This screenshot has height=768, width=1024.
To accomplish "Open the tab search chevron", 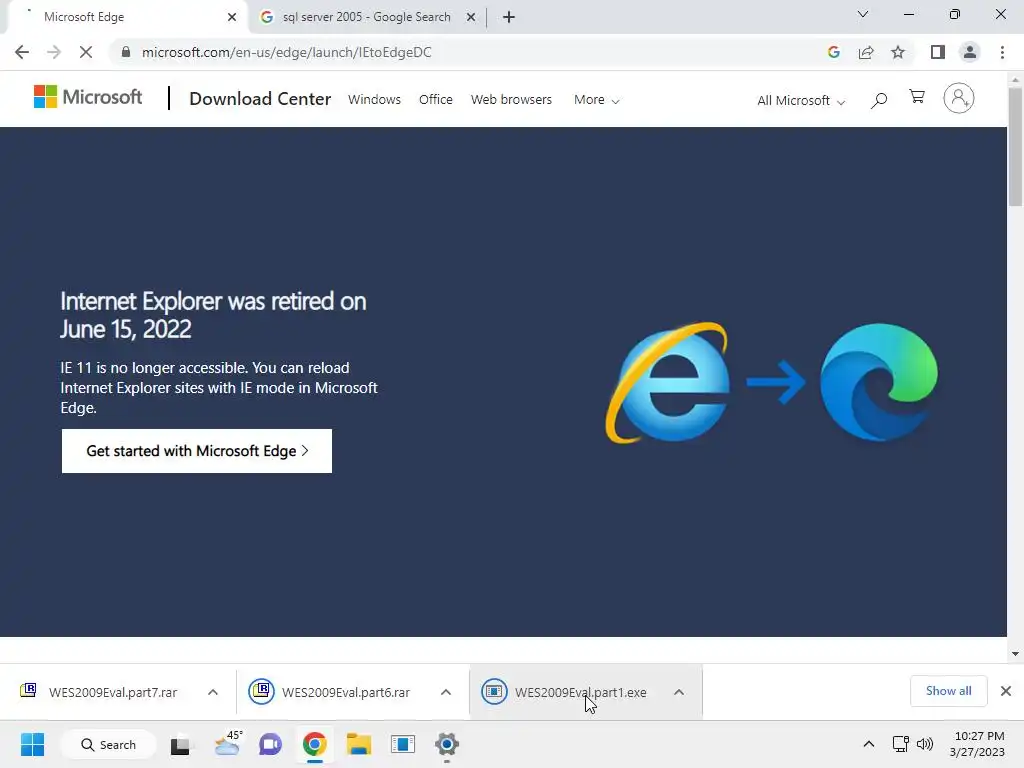I will pos(863,14).
